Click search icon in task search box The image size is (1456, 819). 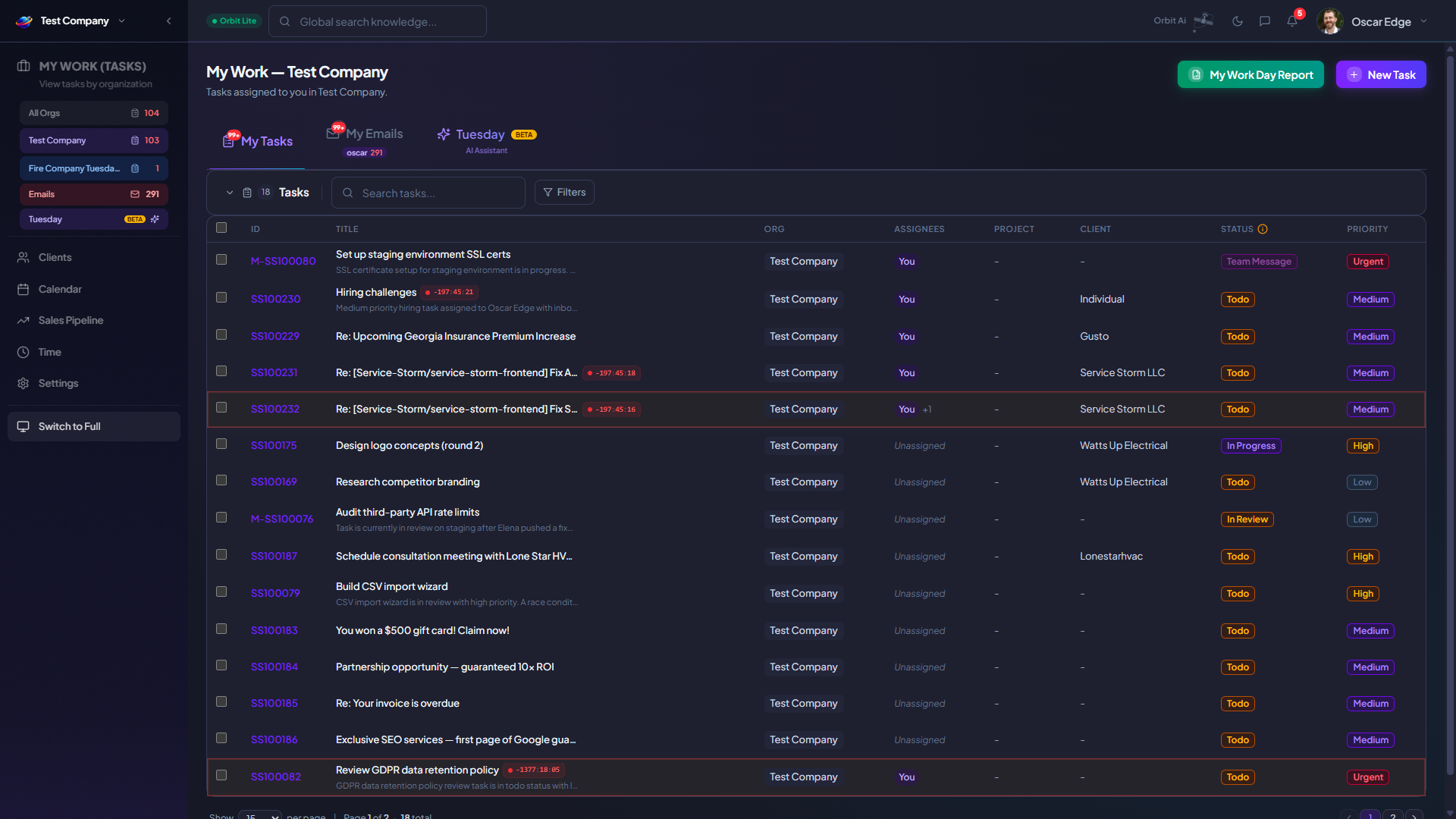click(347, 193)
